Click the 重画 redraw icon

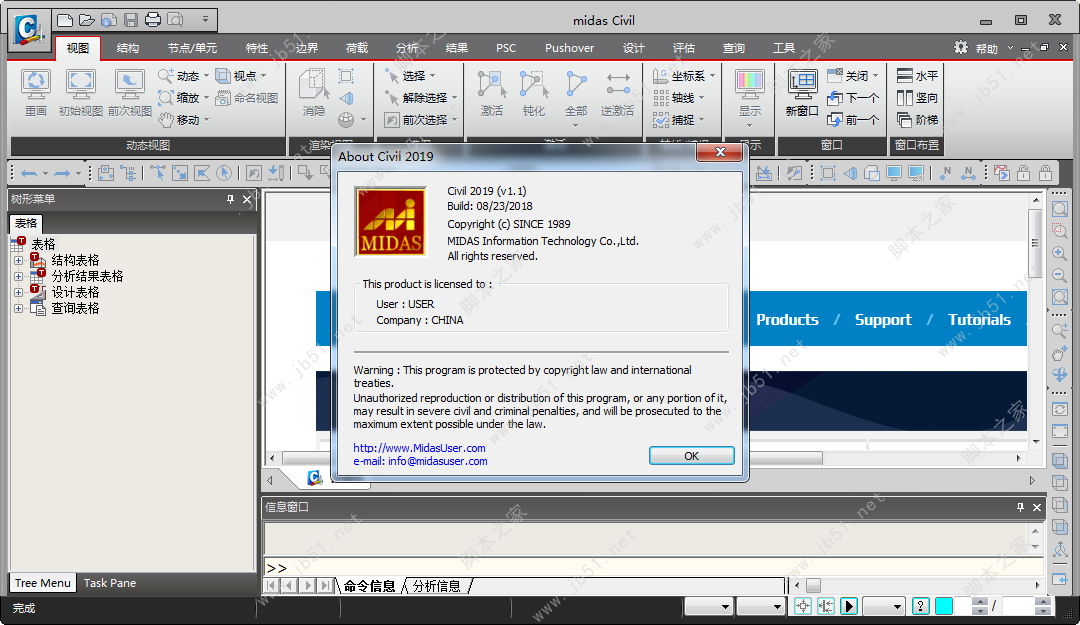click(x=35, y=92)
